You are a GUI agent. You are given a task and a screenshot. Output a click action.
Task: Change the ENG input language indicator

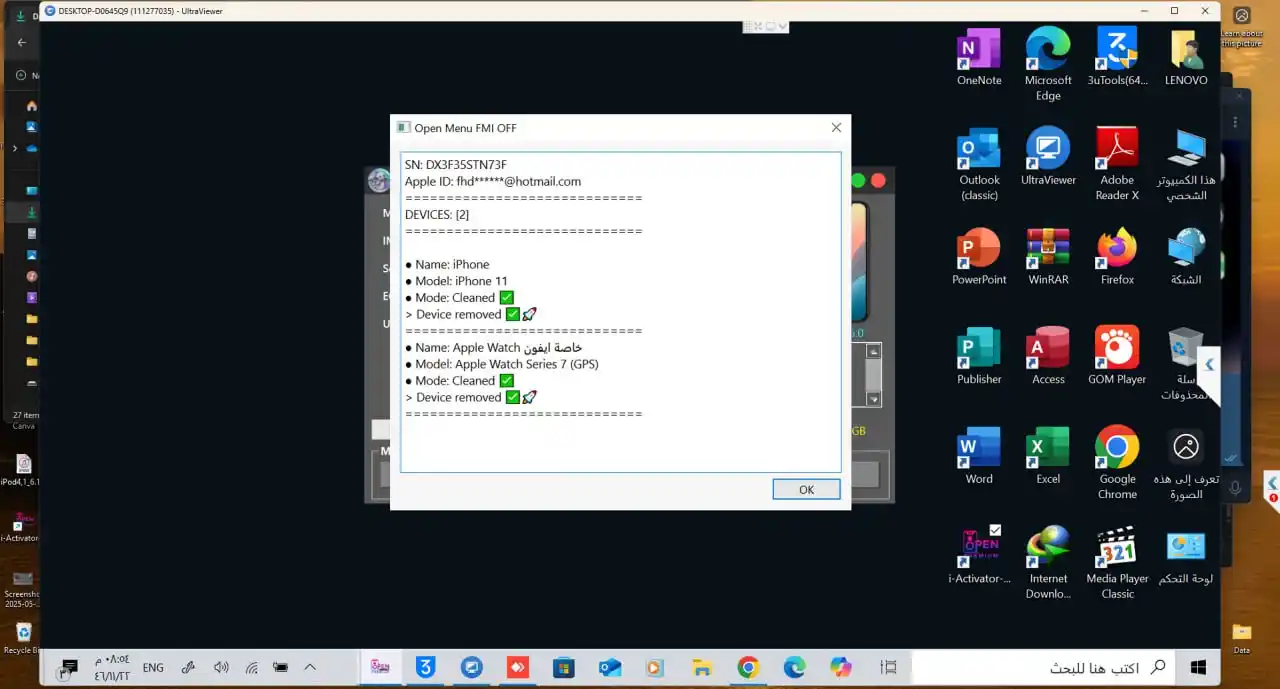(x=153, y=667)
